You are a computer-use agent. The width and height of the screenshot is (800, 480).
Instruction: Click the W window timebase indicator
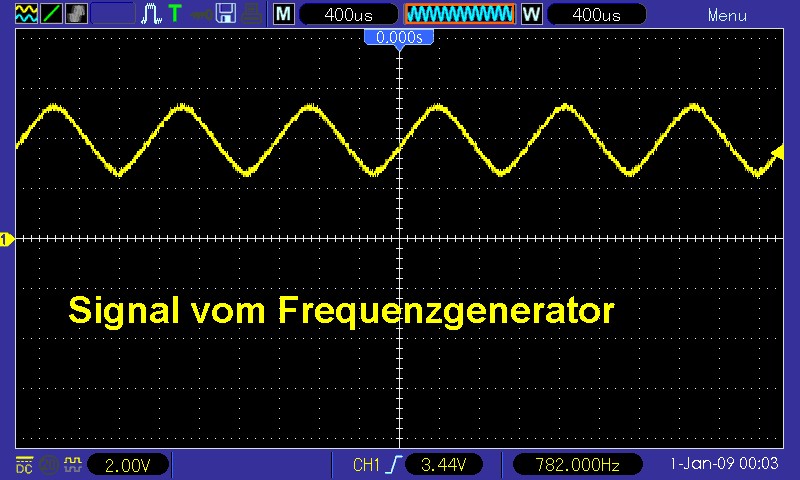[531, 14]
